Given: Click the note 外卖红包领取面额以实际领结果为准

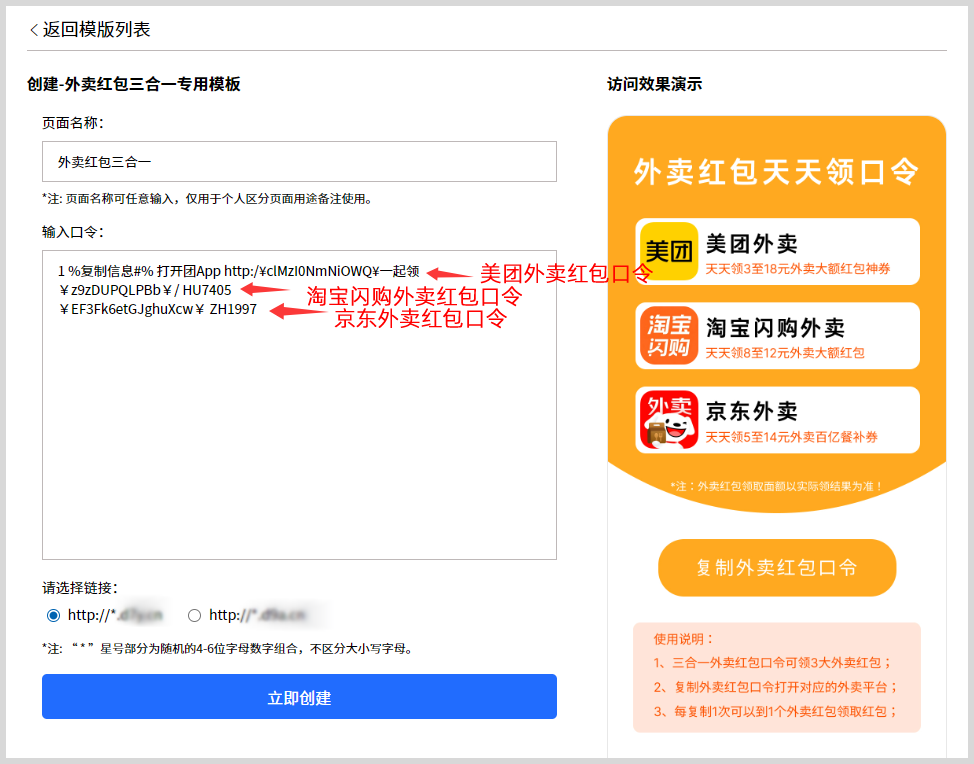Looking at the screenshot, I should (776, 486).
